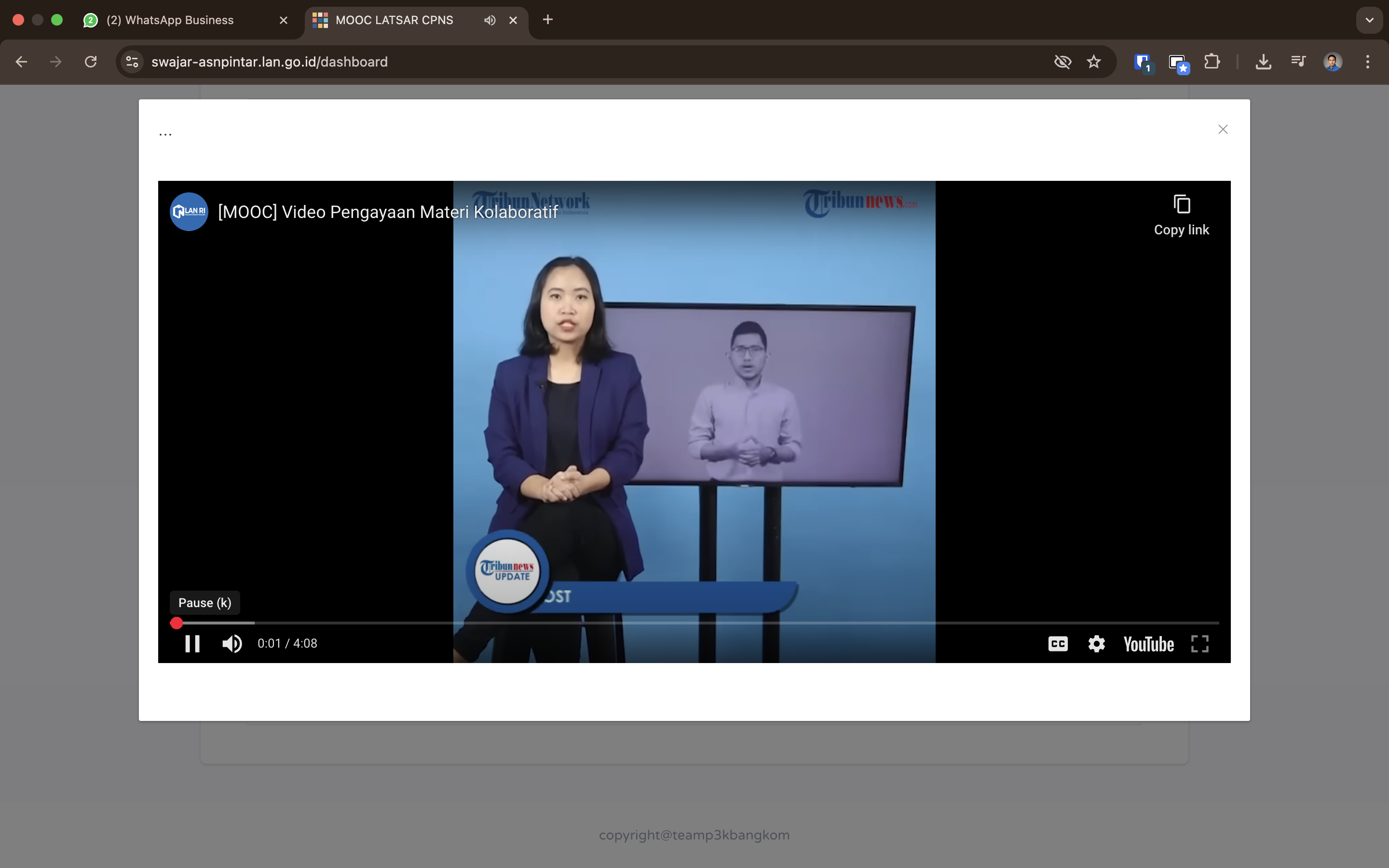Viewport: 1389px width, 868px height.
Task: Bookmark this page with star icon
Action: (1094, 62)
